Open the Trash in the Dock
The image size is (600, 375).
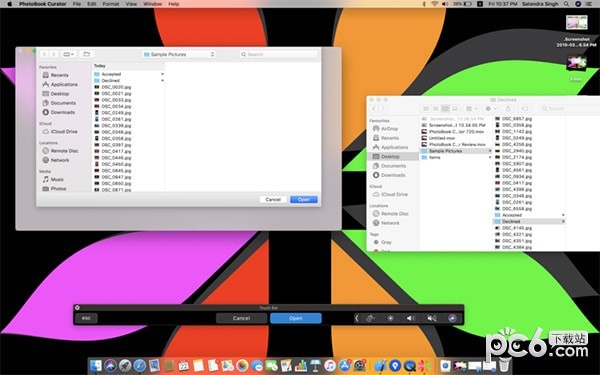coord(505,365)
